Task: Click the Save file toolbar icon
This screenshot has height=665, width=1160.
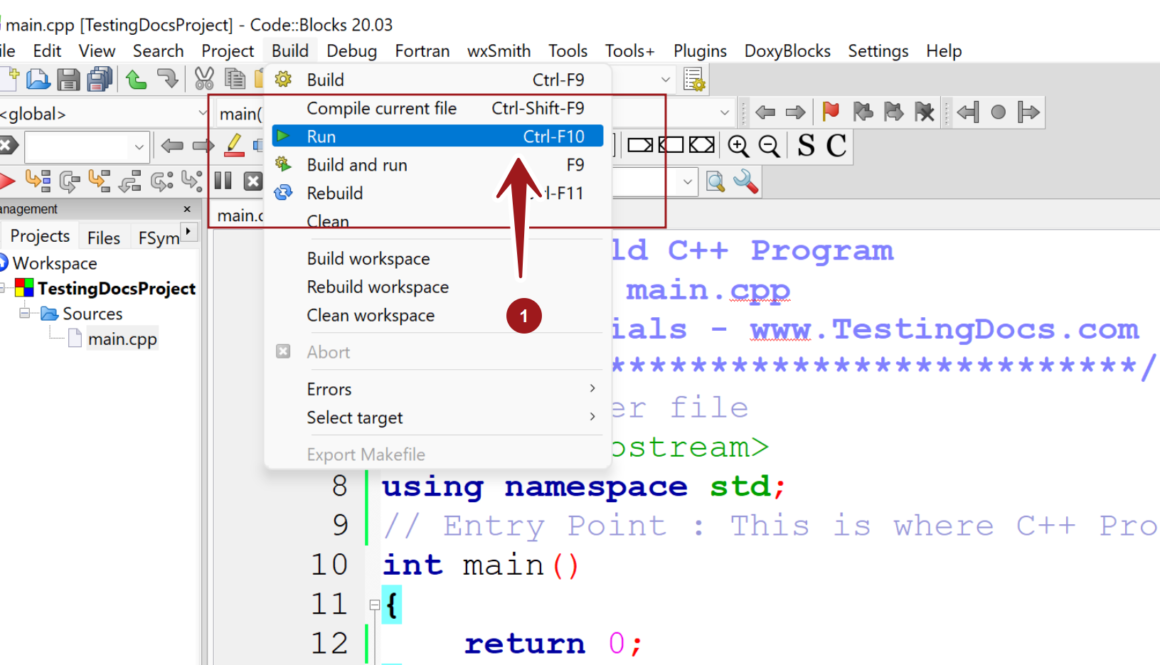Action: [68, 79]
